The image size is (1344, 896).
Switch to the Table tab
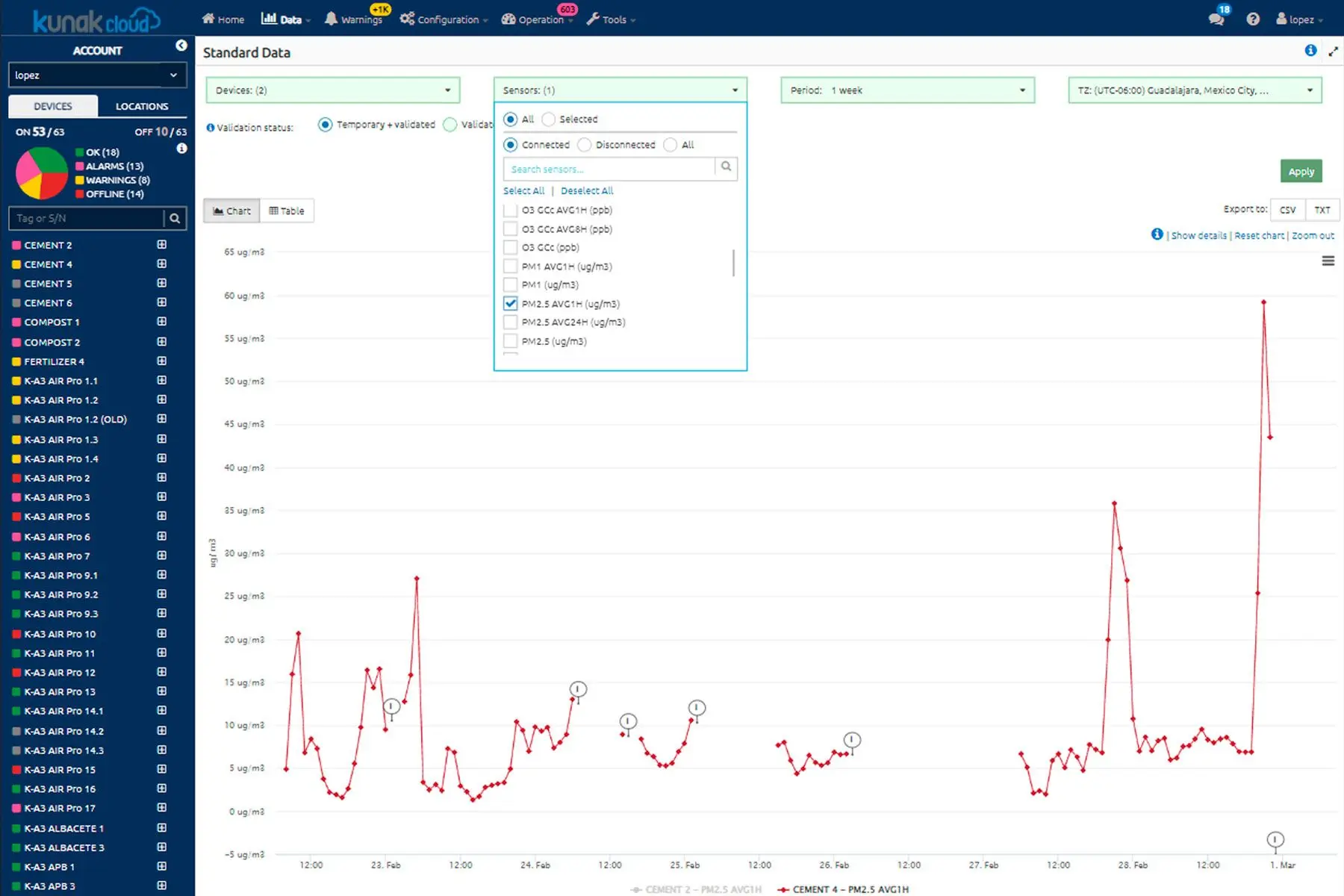287,211
